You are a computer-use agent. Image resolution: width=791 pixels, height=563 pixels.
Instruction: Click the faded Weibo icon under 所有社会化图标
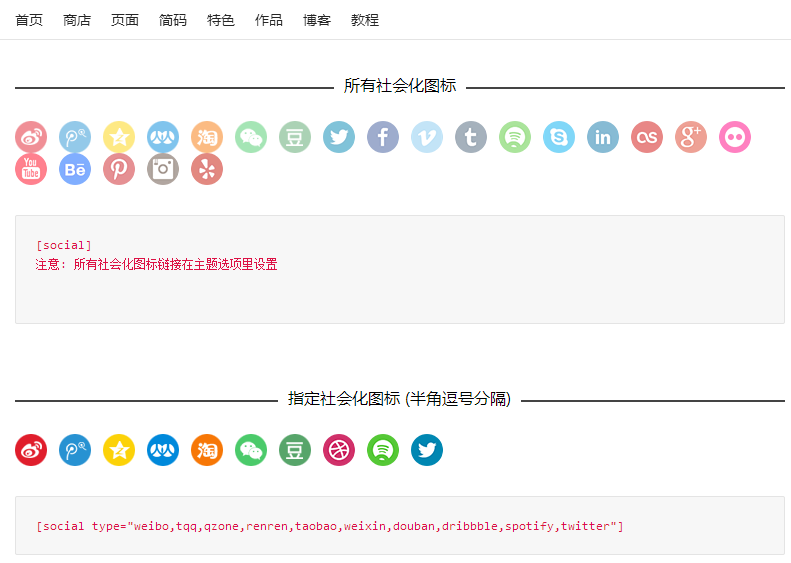coord(31,137)
